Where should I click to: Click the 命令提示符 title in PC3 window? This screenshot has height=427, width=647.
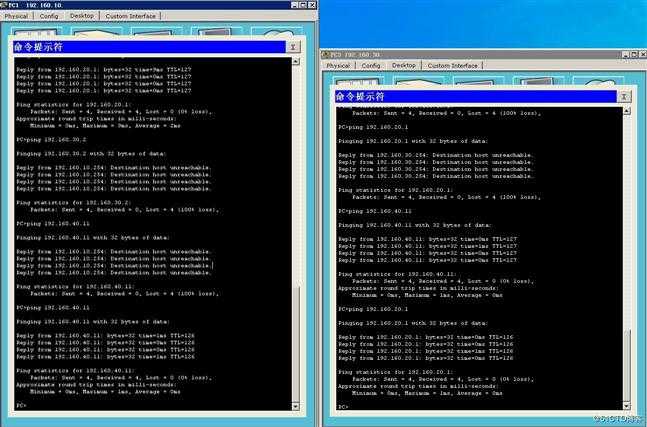[x=360, y=97]
